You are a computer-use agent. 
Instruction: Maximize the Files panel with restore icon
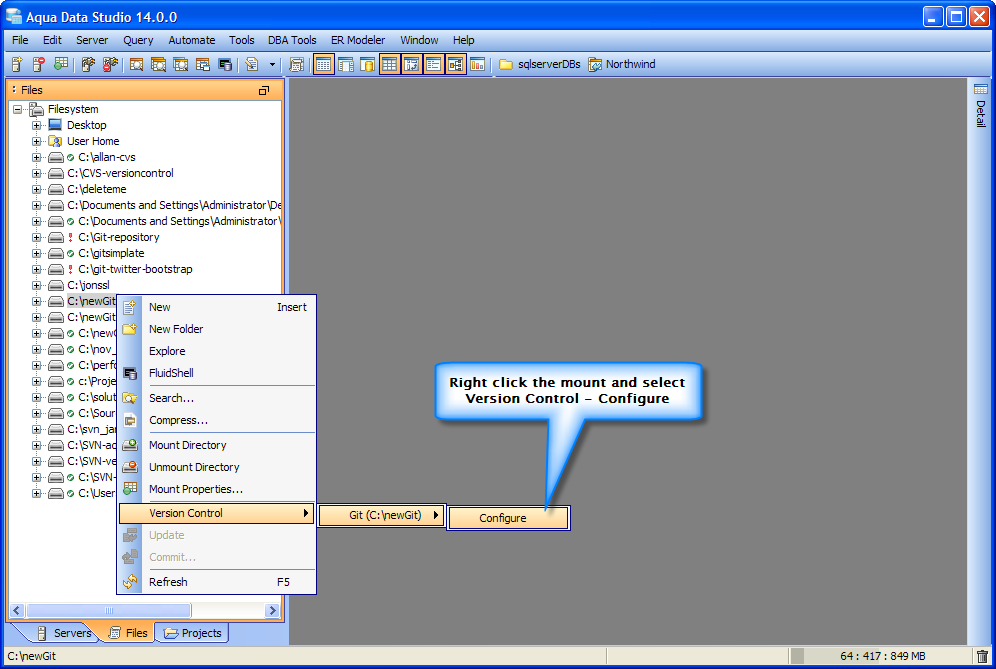(x=264, y=90)
